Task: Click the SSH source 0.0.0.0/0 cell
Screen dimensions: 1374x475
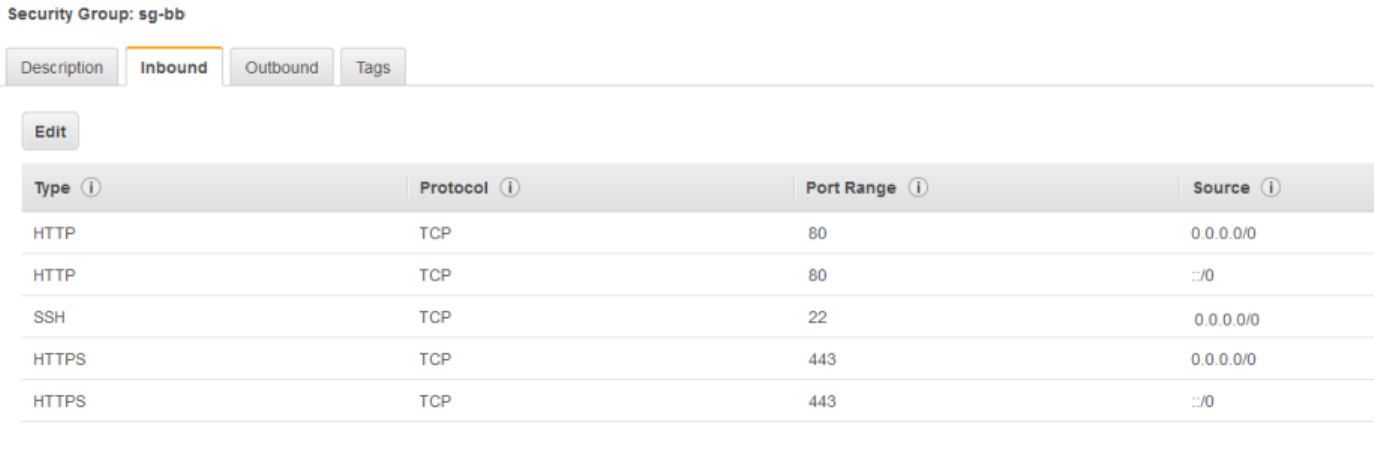Action: [1226, 319]
